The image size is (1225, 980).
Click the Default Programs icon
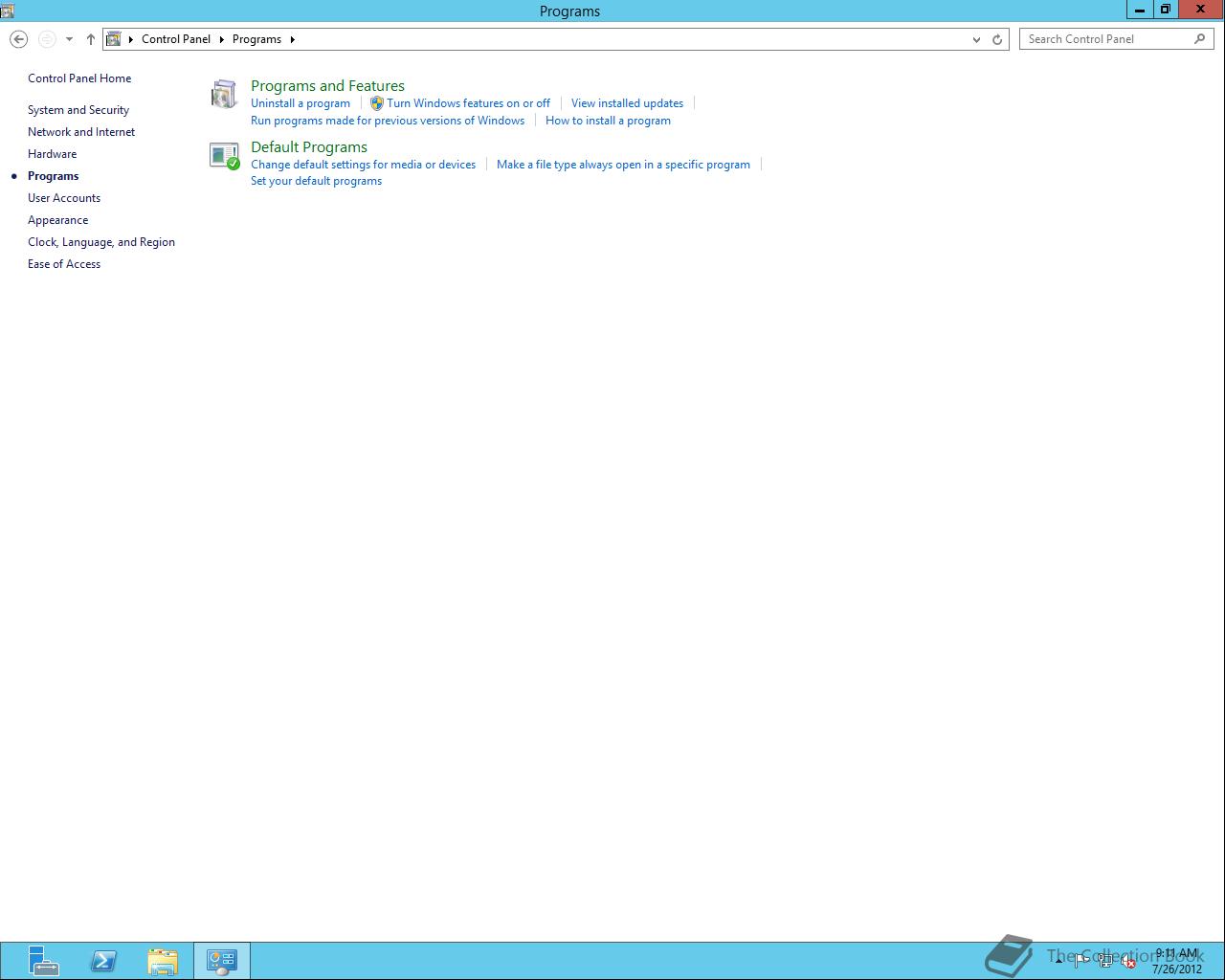coord(224,156)
